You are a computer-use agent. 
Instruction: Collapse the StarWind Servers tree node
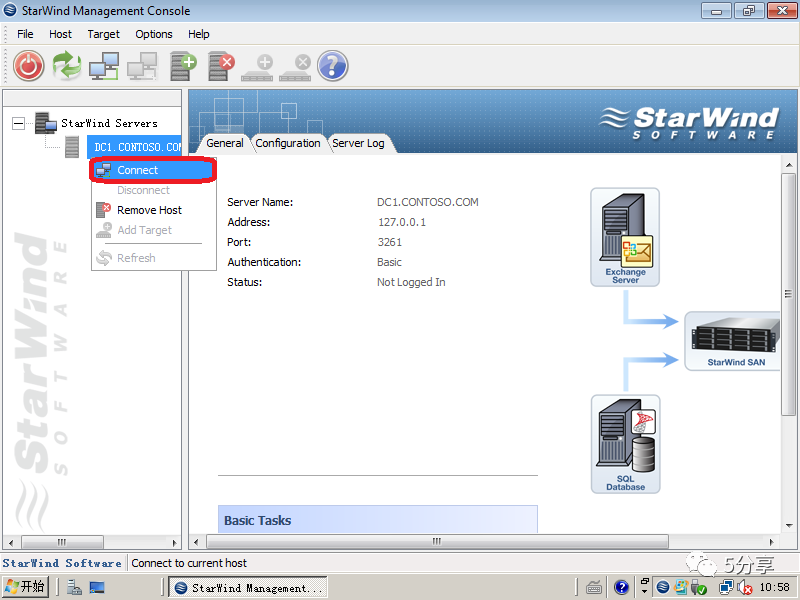point(18,123)
